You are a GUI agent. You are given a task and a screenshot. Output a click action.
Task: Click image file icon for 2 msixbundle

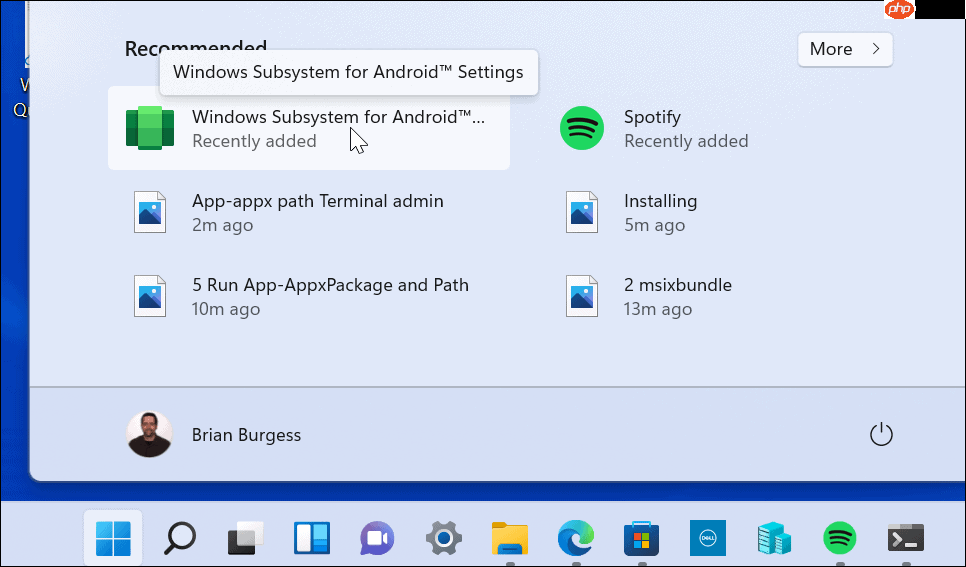click(x=582, y=296)
